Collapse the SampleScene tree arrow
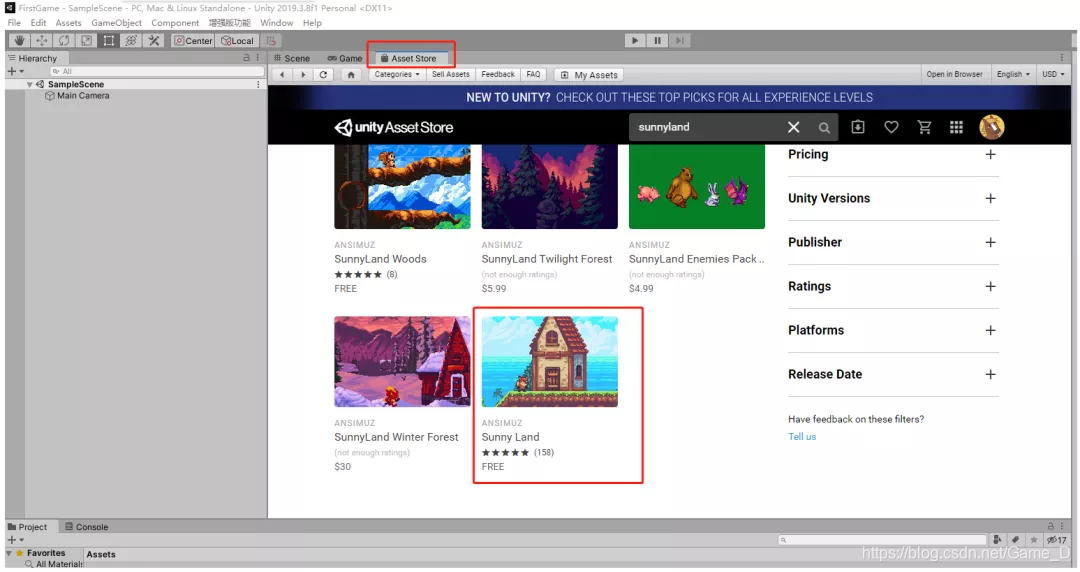This screenshot has height=572, width=1080. (x=29, y=85)
